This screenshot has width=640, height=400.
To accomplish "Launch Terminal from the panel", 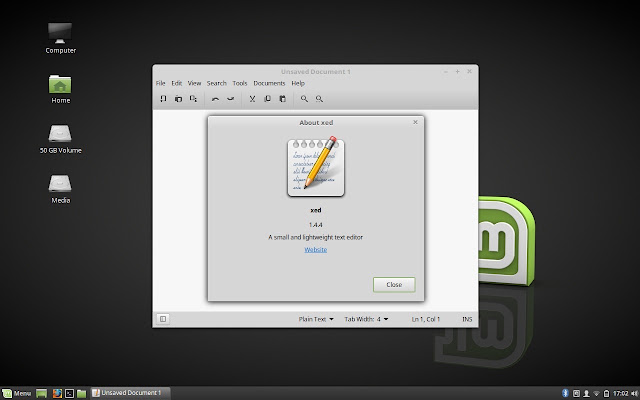I will pos(69,393).
